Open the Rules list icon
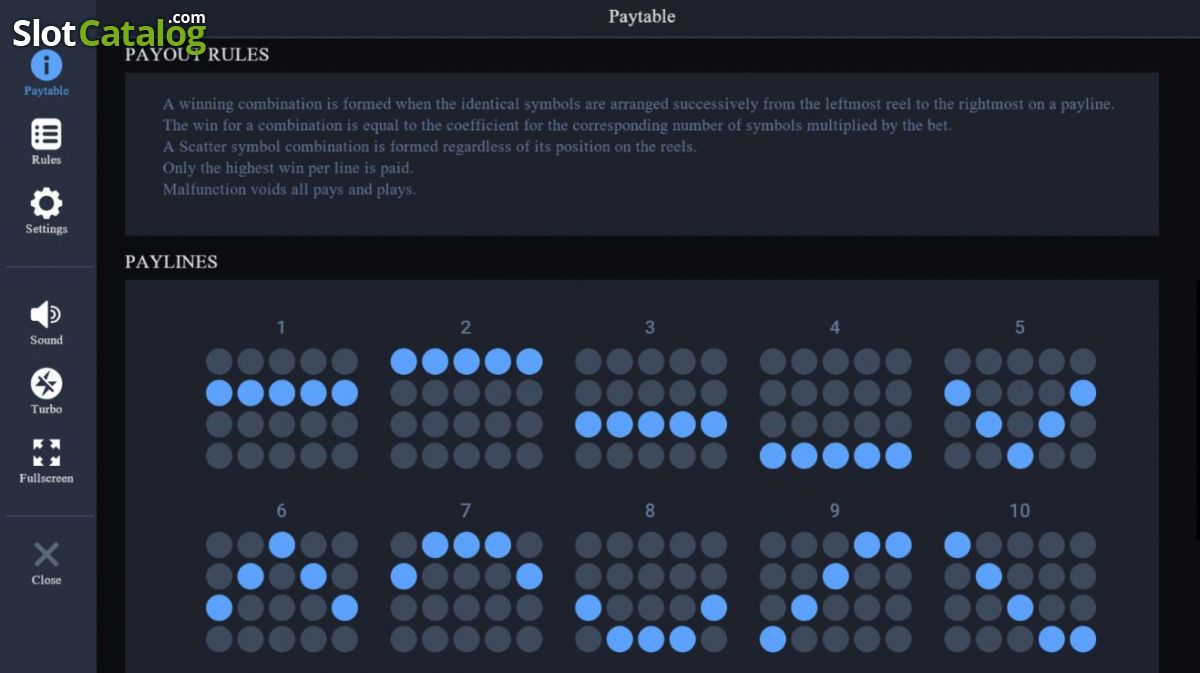1200x673 pixels. (x=46, y=134)
